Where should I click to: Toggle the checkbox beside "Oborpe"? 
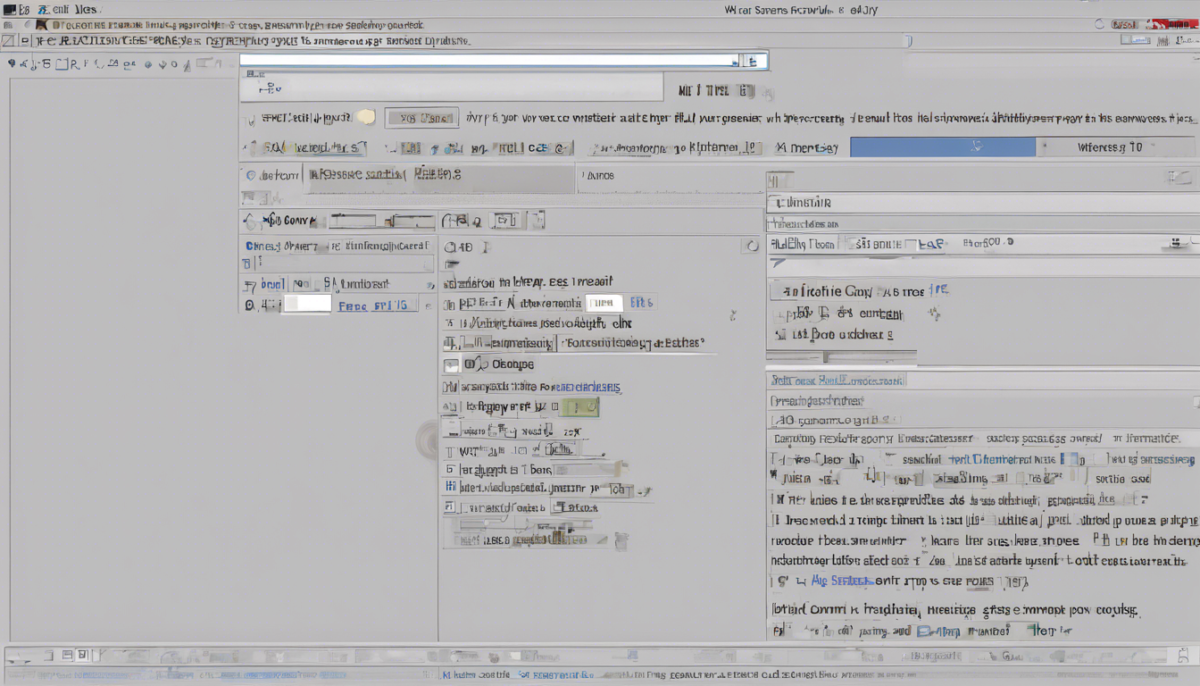(451, 365)
